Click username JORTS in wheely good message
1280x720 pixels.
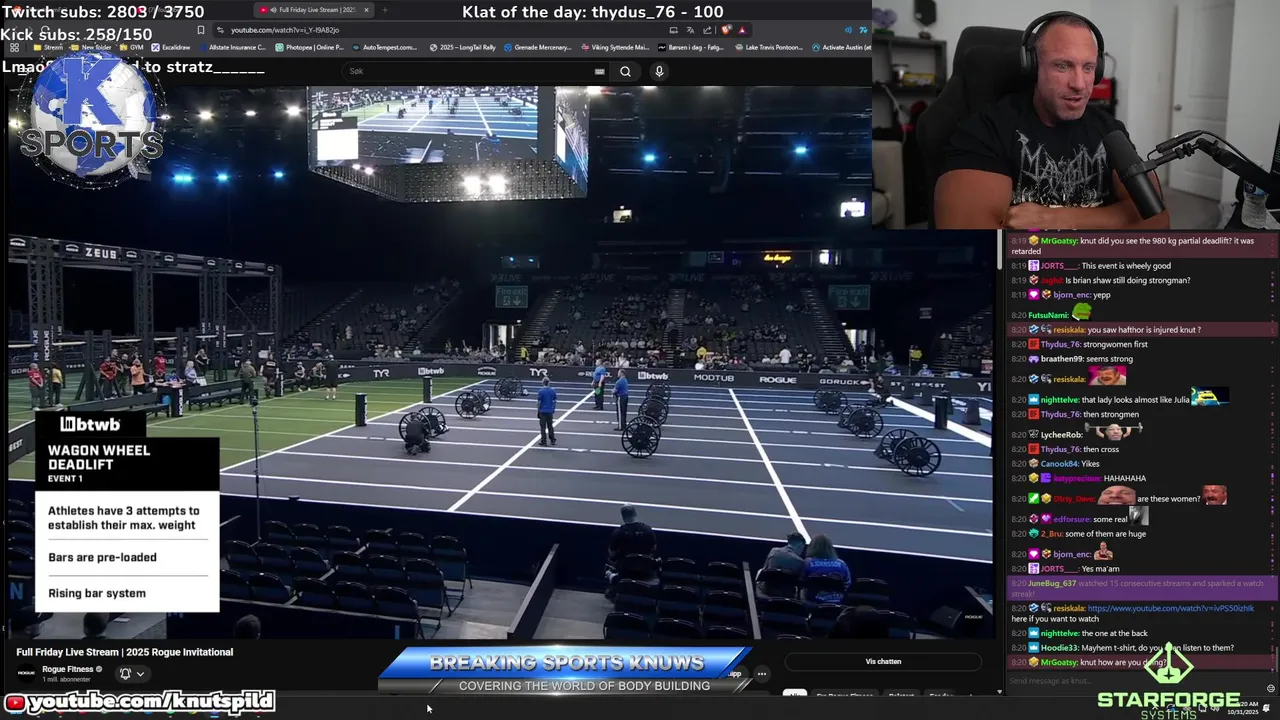coord(1059,266)
